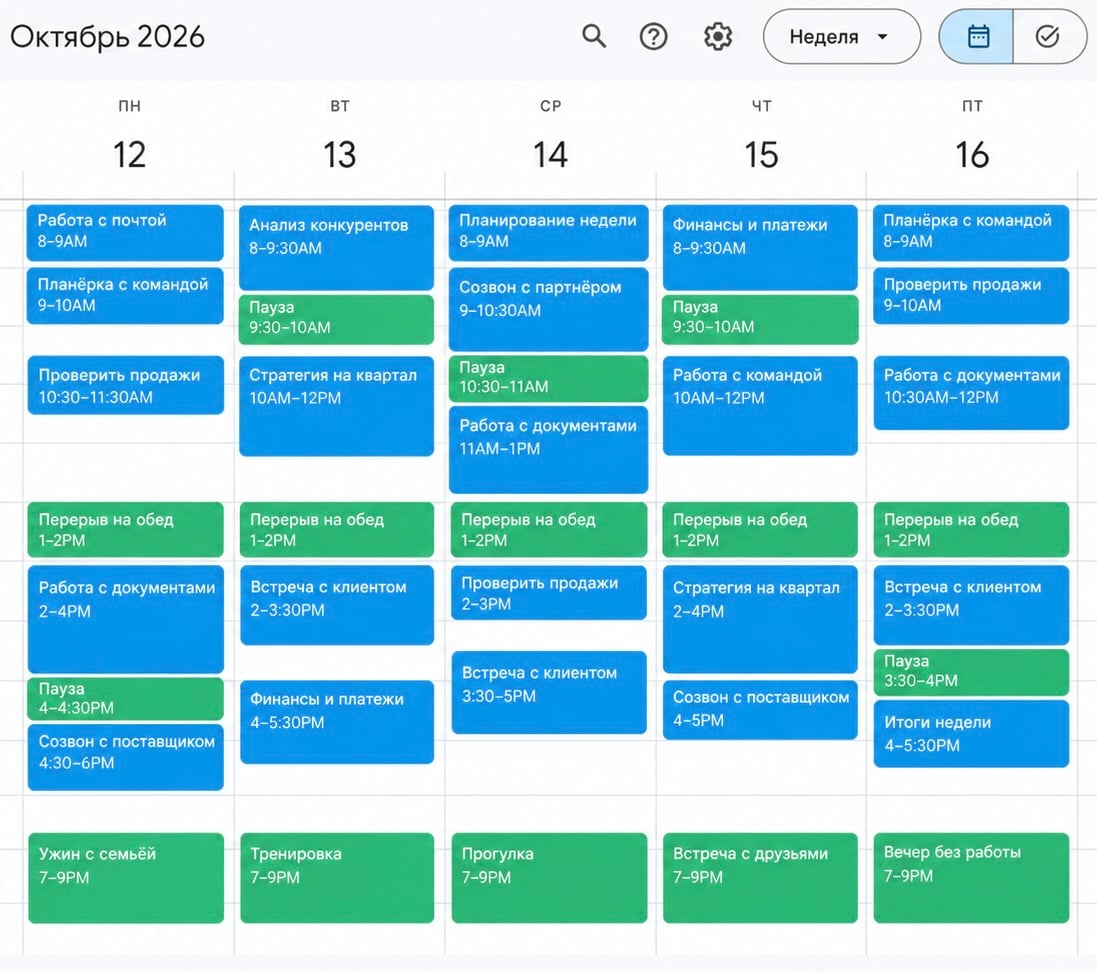Open Tuesday's Стратегия на квартал 10AM–12PM event
The height and width of the screenshot is (972, 1097).
click(x=337, y=406)
